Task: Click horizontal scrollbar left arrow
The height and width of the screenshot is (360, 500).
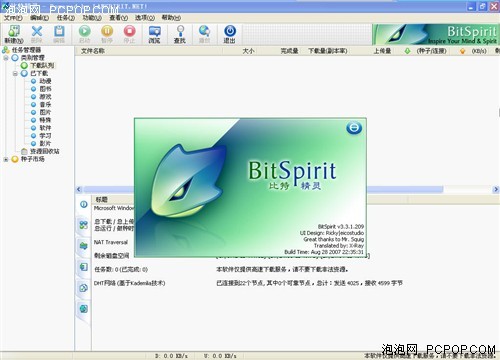Action: click(x=79, y=189)
